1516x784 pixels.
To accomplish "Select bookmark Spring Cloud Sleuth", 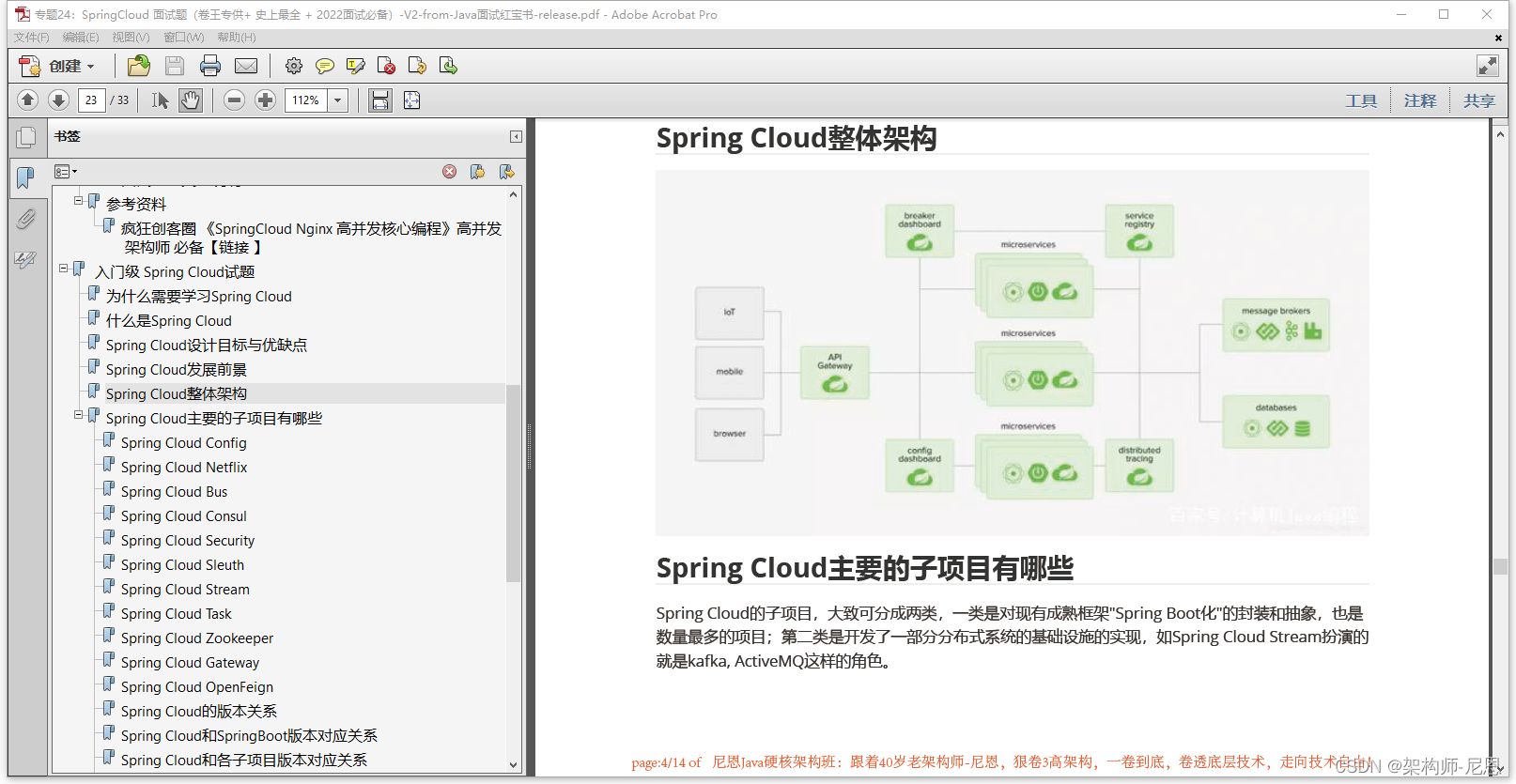I will [x=182, y=565].
